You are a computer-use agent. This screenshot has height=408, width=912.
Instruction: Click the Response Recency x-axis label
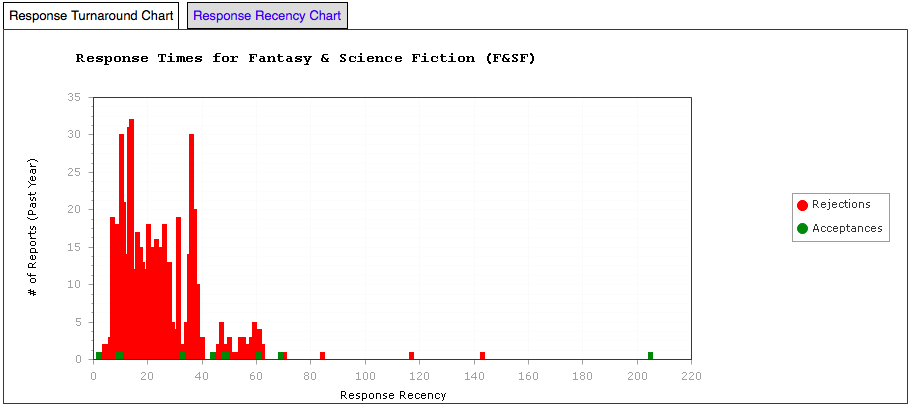click(393, 395)
